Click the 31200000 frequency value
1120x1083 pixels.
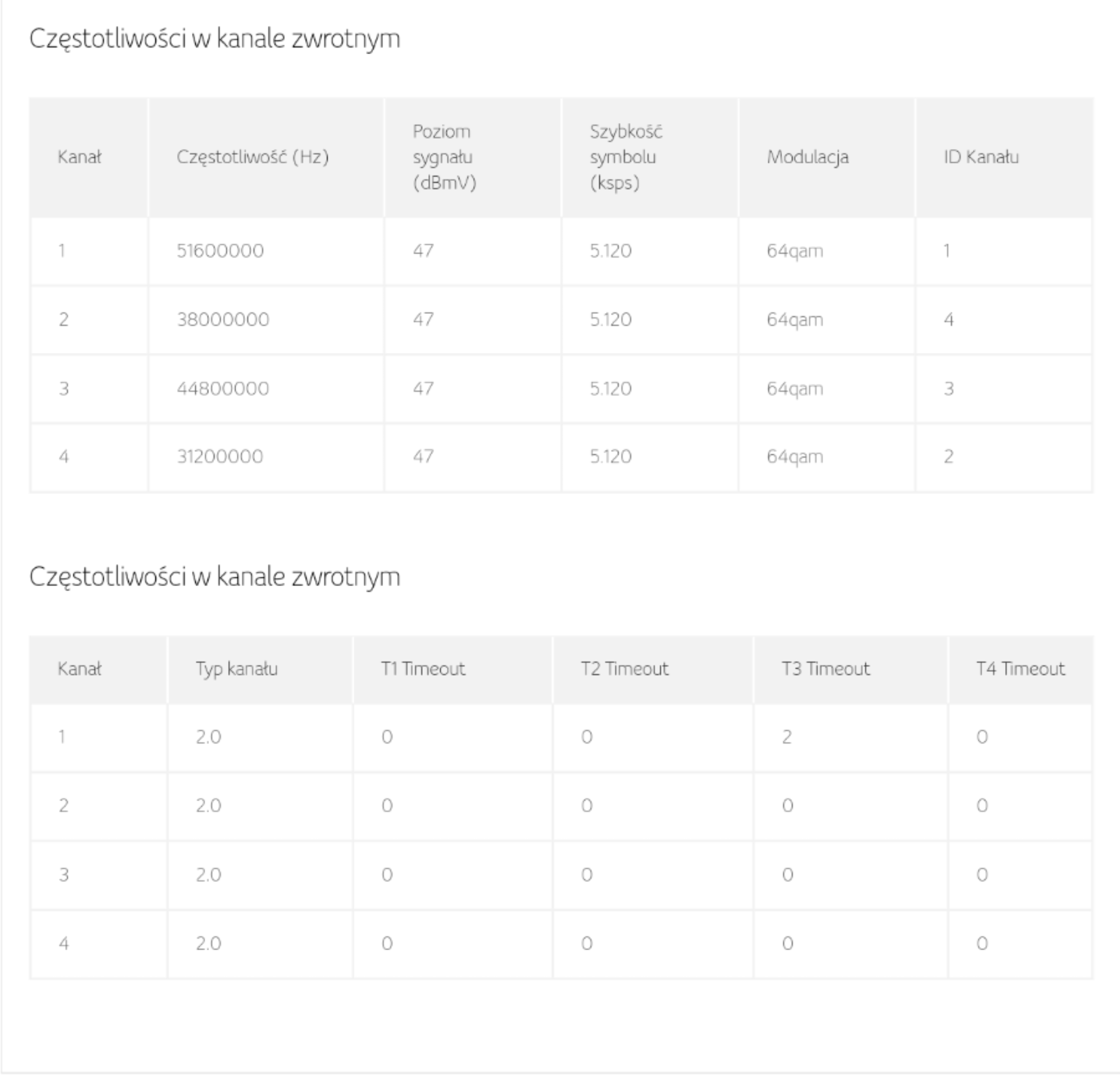[220, 456]
